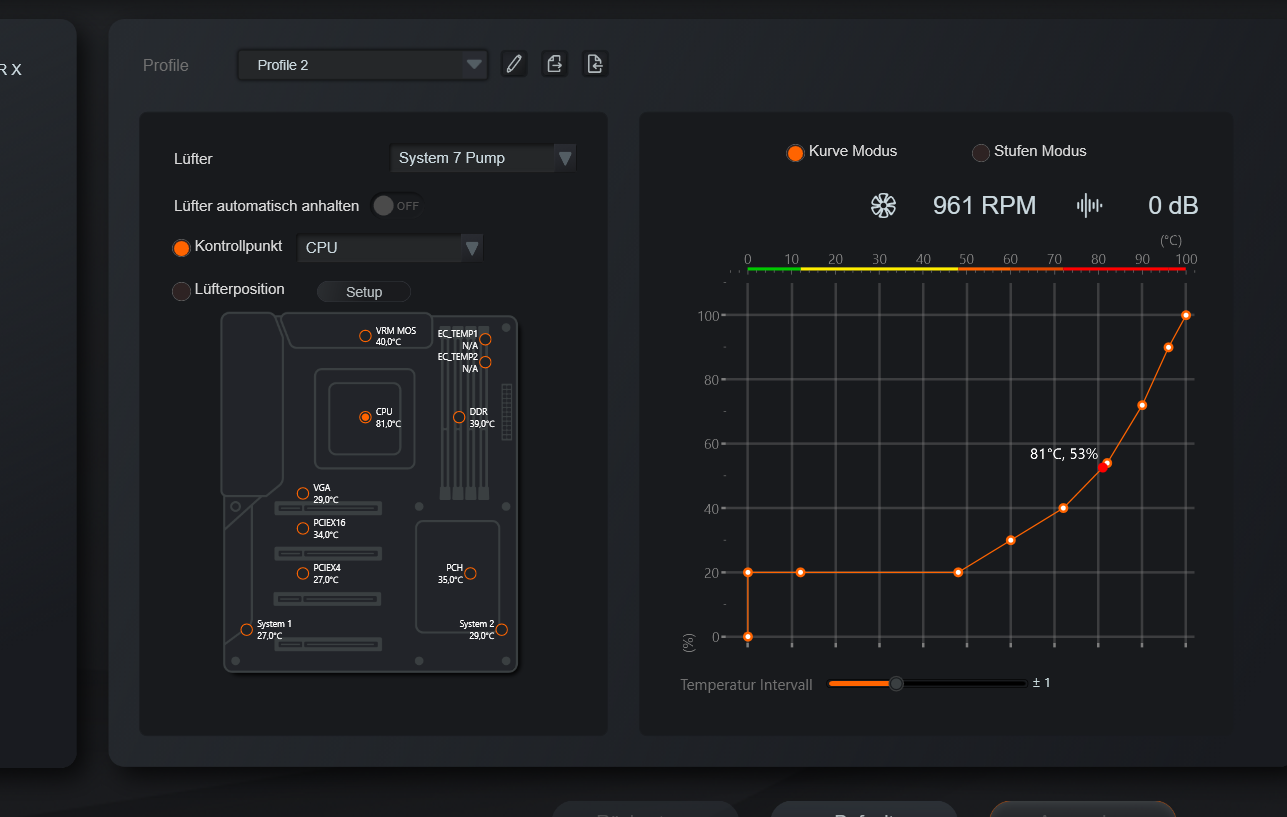1287x817 pixels.
Task: Select the VGA sensor point
Action: pos(303,493)
